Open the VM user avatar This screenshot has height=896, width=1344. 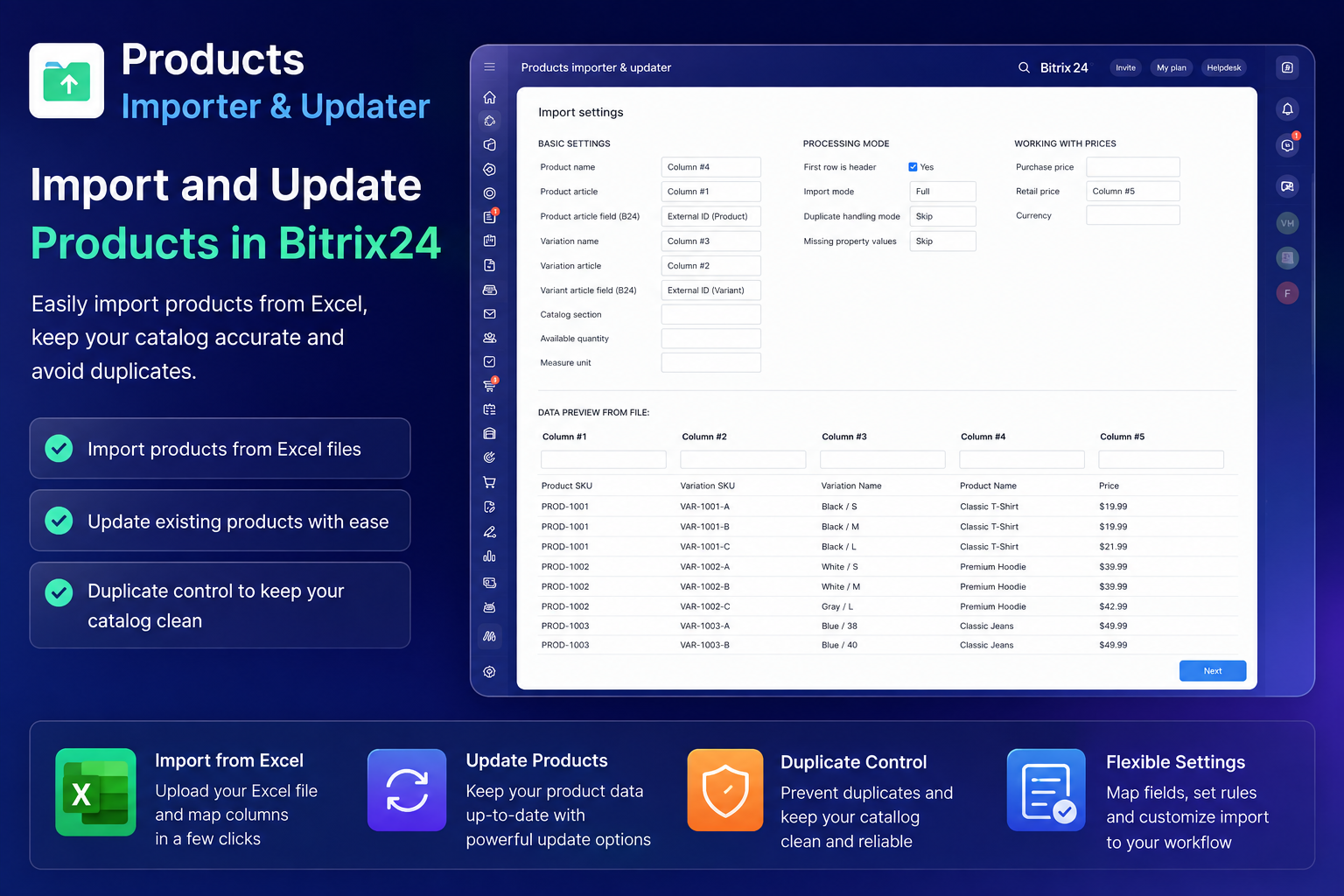(1287, 223)
